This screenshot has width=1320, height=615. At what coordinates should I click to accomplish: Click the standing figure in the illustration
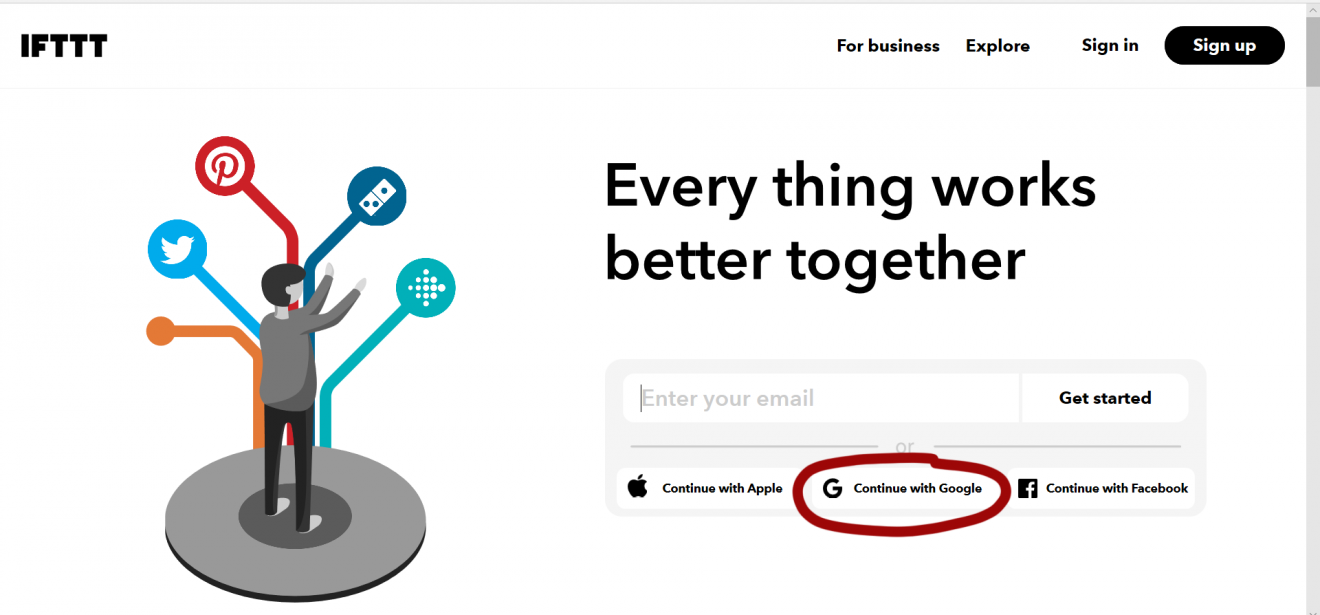click(285, 370)
